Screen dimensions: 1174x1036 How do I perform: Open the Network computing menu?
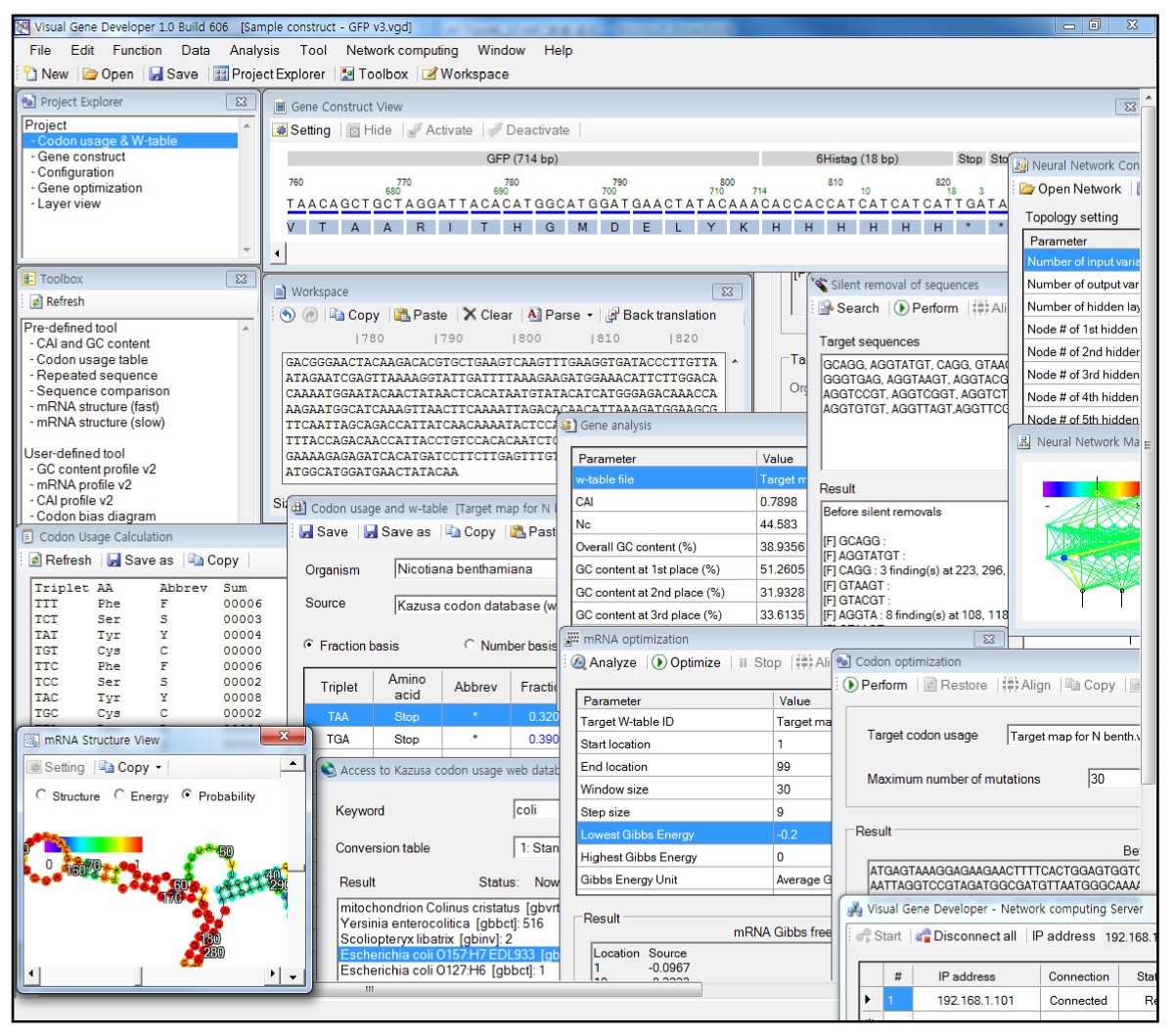(x=402, y=50)
